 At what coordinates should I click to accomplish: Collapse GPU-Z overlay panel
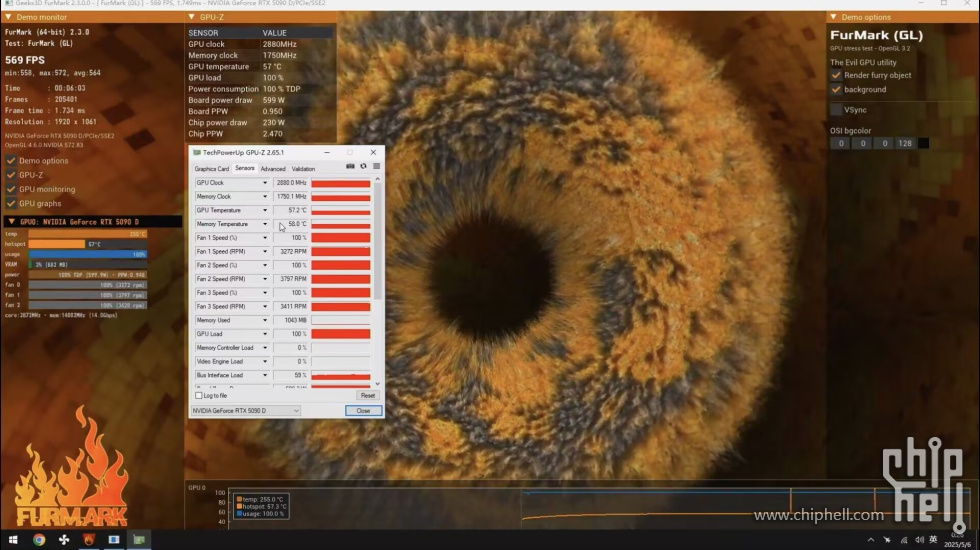tap(192, 17)
